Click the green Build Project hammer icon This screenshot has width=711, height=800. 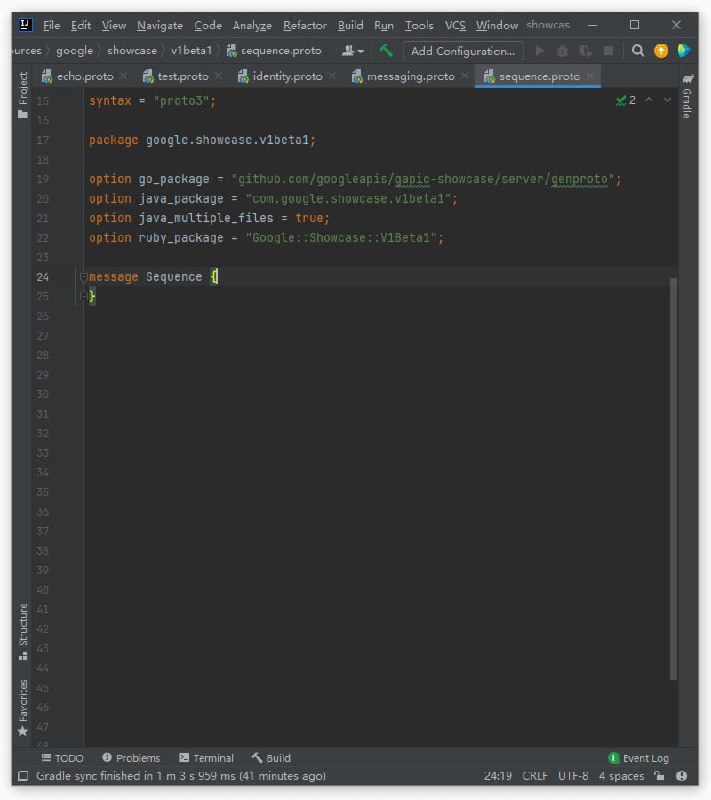pyautogui.click(x=386, y=51)
